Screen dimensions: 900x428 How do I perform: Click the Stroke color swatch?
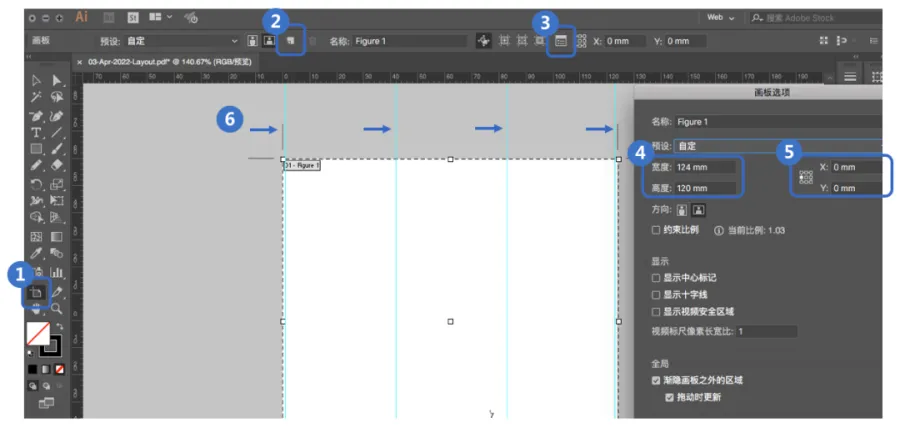51,345
